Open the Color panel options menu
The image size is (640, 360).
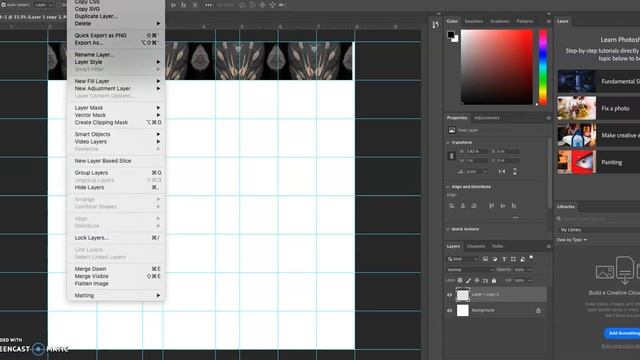pyautogui.click(x=548, y=21)
